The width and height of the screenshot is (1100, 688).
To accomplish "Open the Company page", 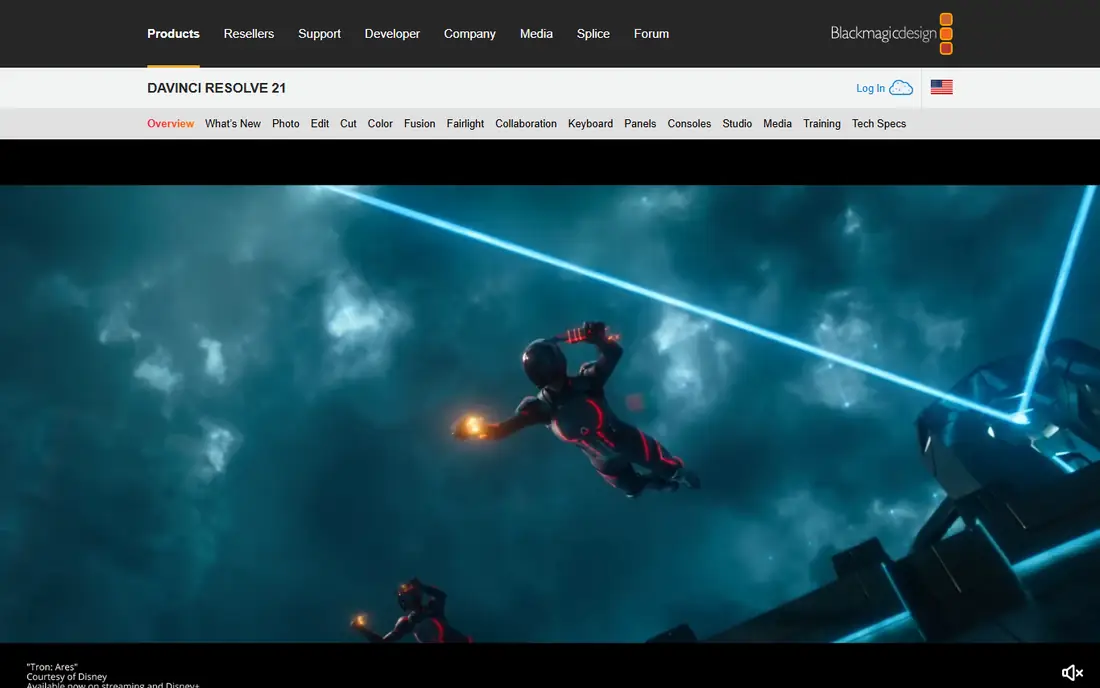I will click(469, 34).
